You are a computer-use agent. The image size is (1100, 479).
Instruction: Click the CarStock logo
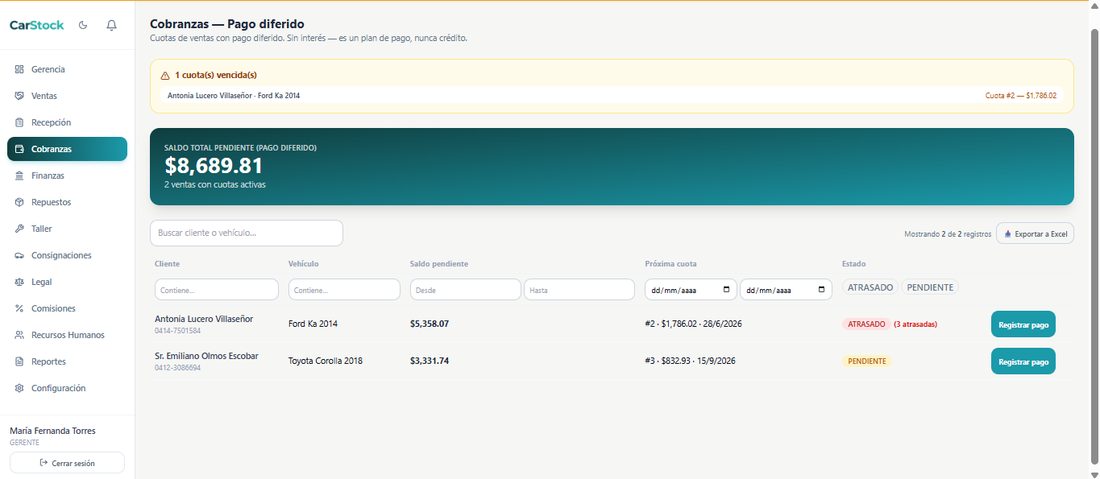(36, 25)
